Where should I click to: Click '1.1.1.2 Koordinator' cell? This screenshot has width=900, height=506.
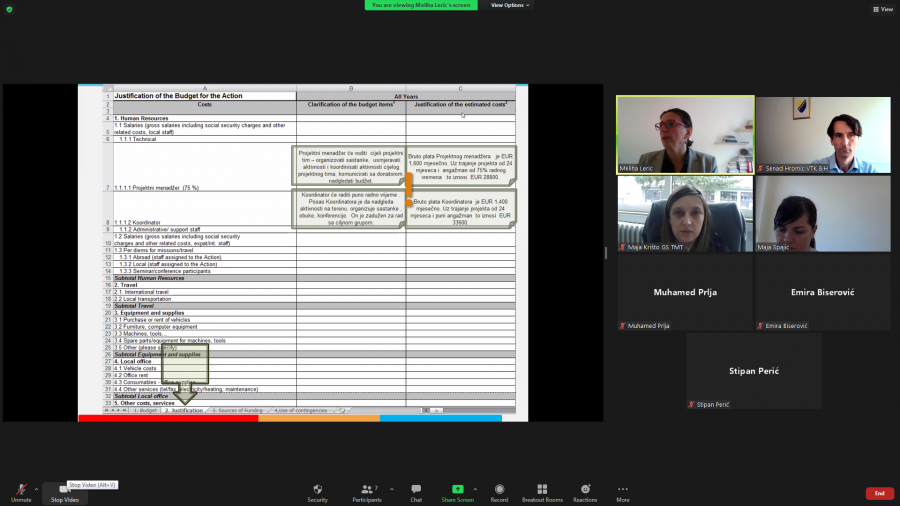pos(205,208)
